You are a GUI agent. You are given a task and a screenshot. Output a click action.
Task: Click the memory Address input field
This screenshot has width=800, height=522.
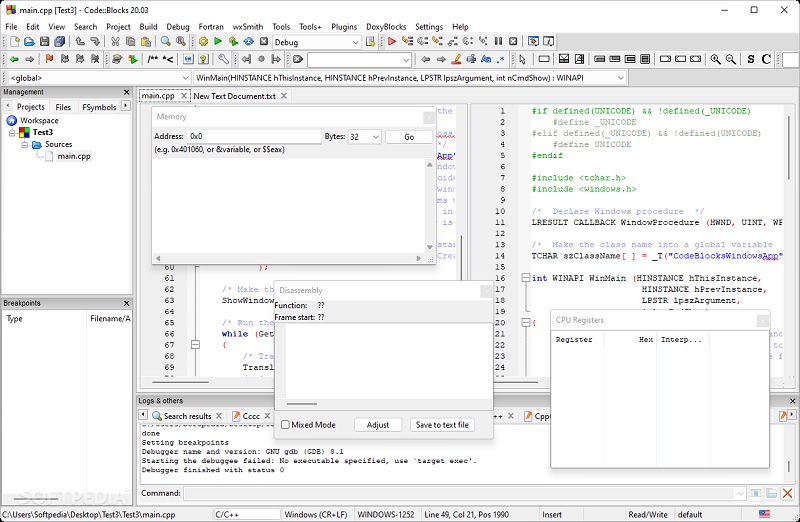253,137
